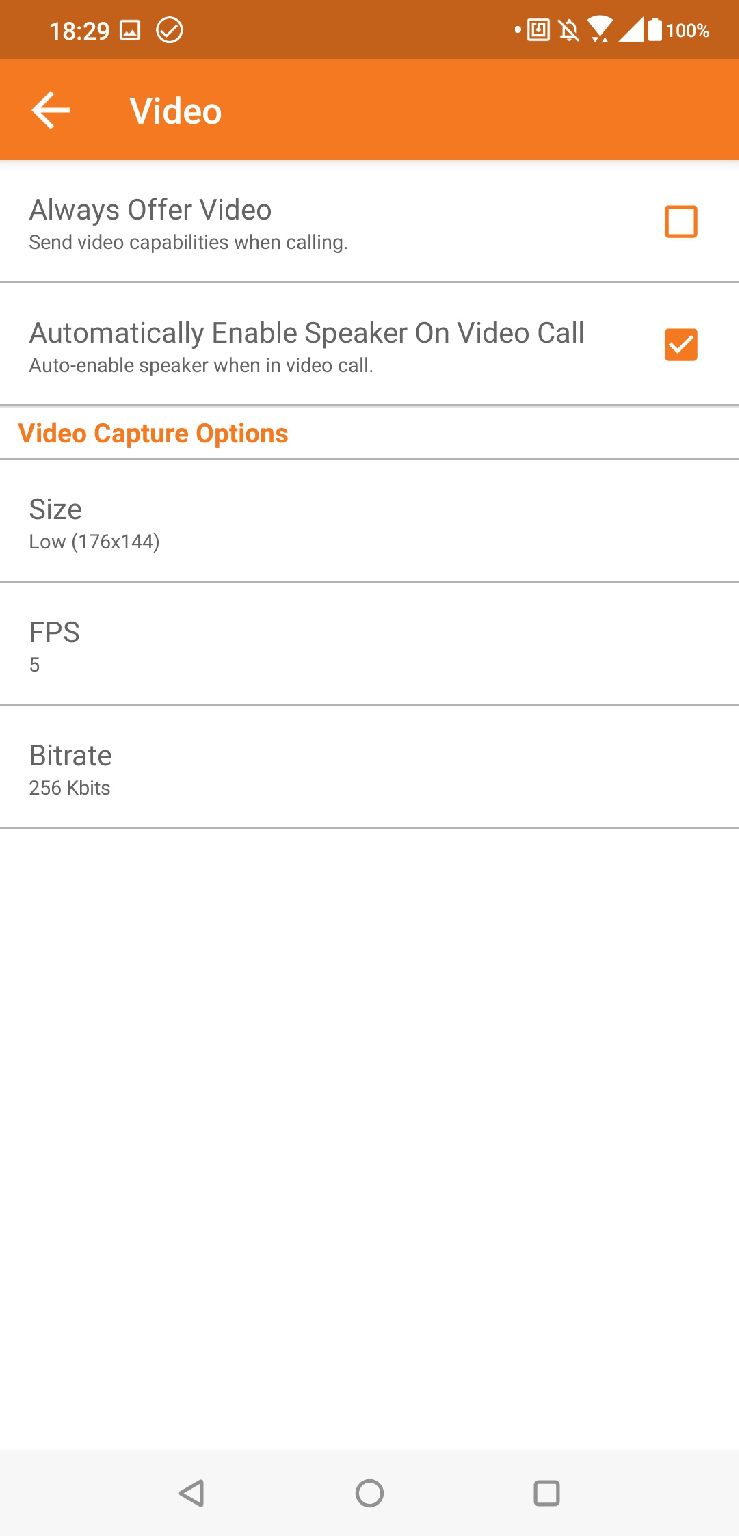Tap the checkmark circle status icon

(170, 31)
